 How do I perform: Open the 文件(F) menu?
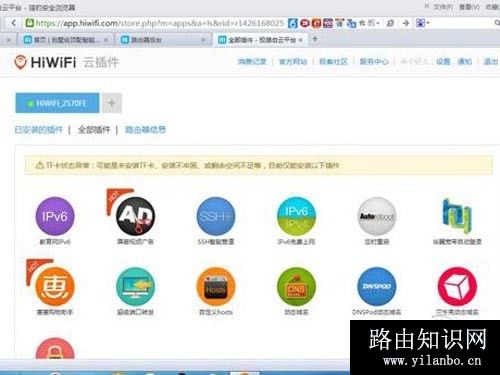tap(443, 7)
